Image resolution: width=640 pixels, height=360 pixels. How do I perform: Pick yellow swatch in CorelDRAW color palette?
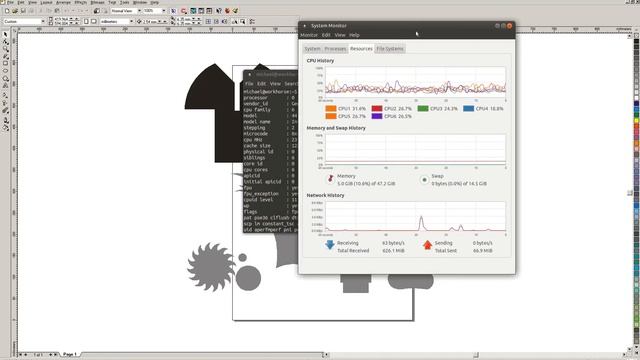point(636,121)
